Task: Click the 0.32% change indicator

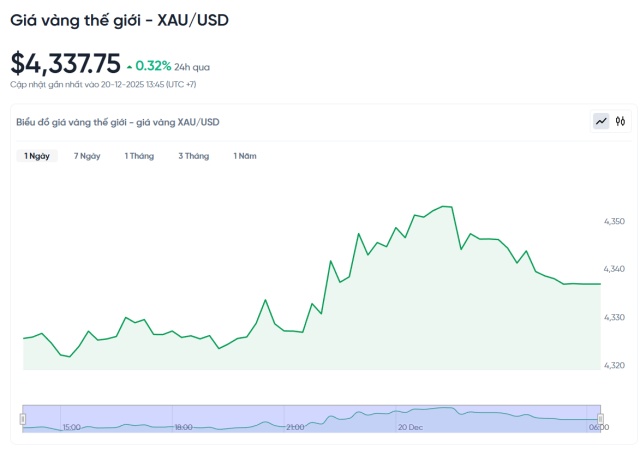Action: tap(153, 67)
